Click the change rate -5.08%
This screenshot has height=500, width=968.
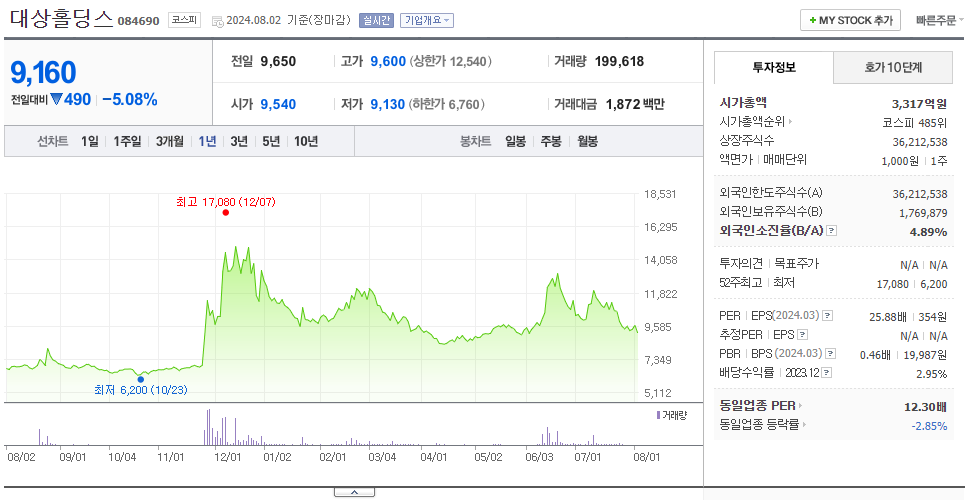point(130,99)
